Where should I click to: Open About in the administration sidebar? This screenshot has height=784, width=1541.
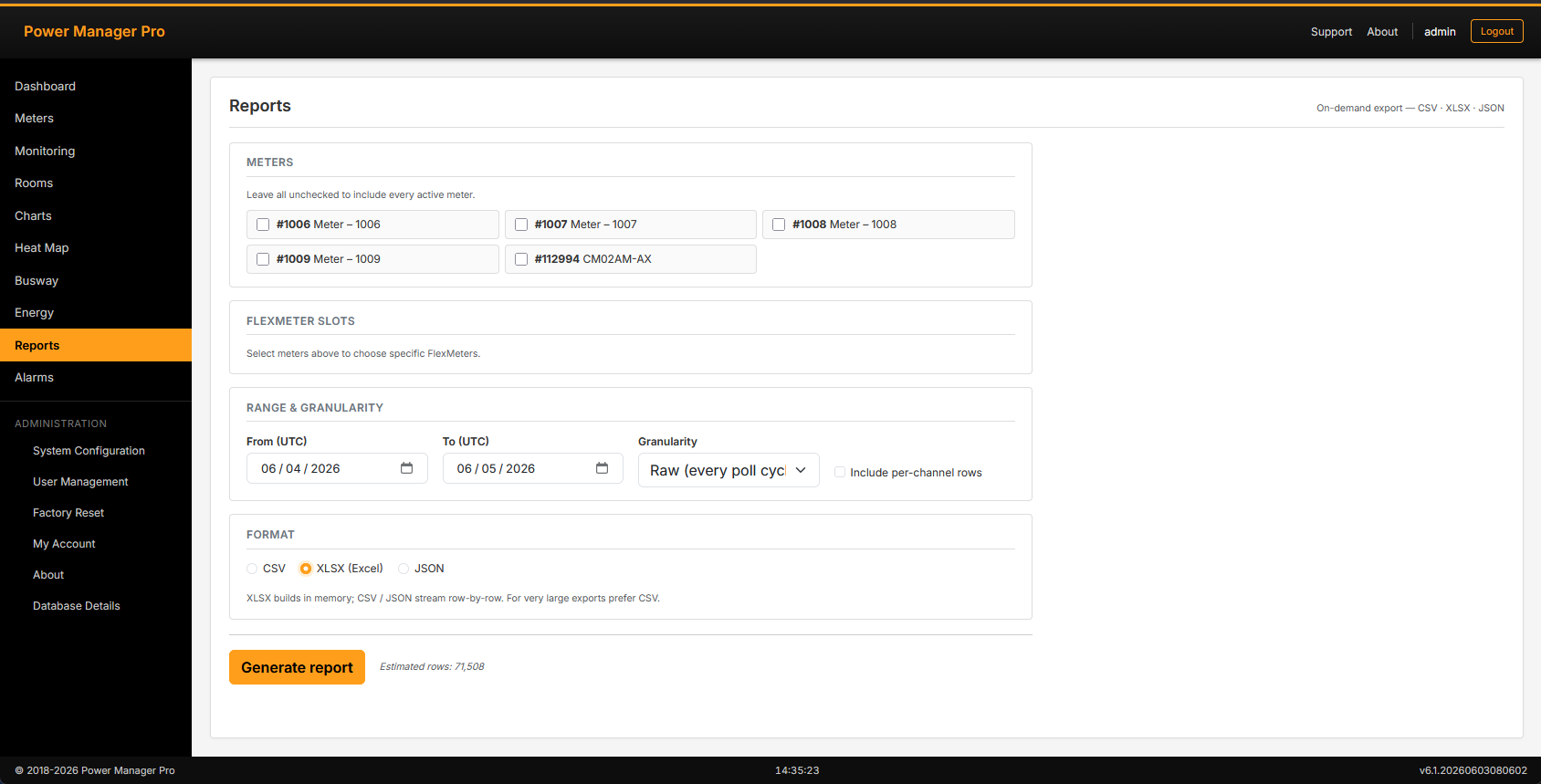[96, 575]
